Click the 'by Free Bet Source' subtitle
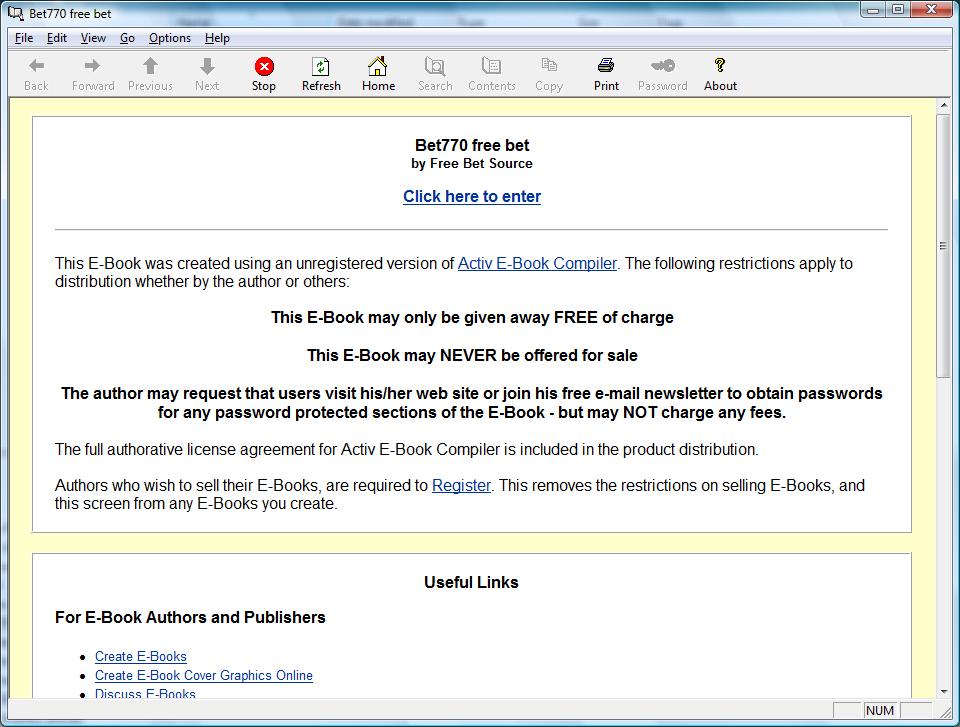The image size is (960, 727). click(472, 164)
